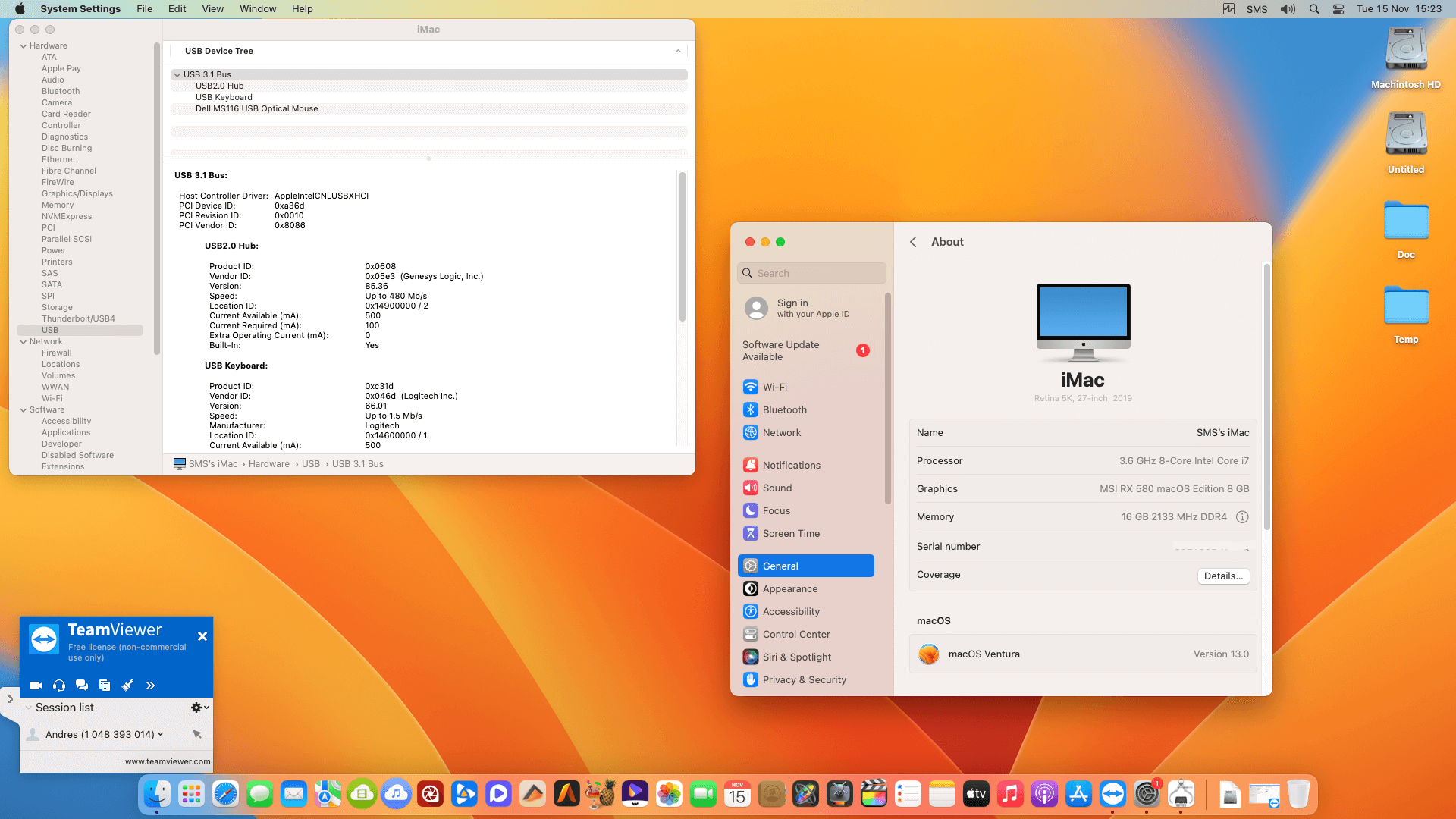
Task: Select Firewall under Network in System Information
Action: click(57, 353)
